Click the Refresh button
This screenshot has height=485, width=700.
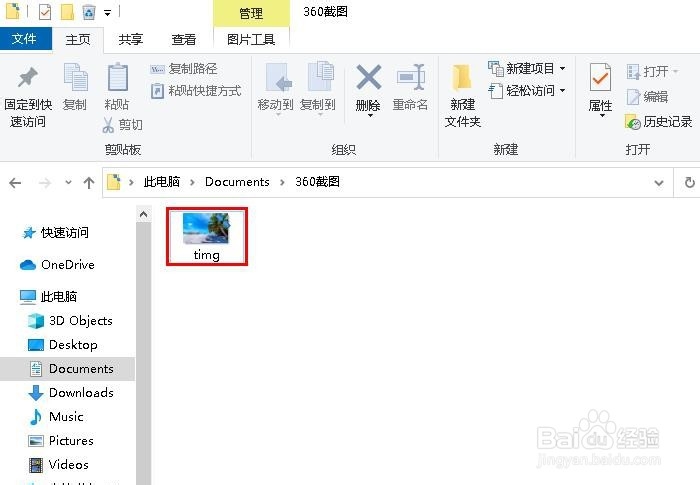pos(689,183)
